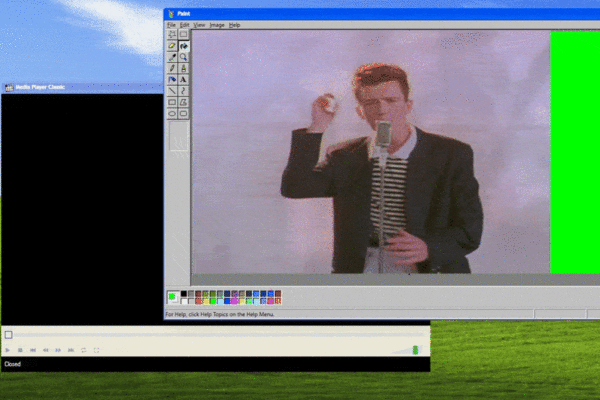The height and width of the screenshot is (400, 600).
Task: Pick the Ellipse shape tool
Action: tap(172, 113)
